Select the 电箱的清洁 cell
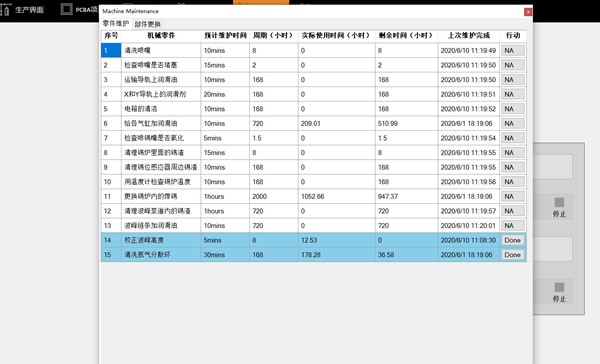The width and height of the screenshot is (600, 364). coord(161,109)
